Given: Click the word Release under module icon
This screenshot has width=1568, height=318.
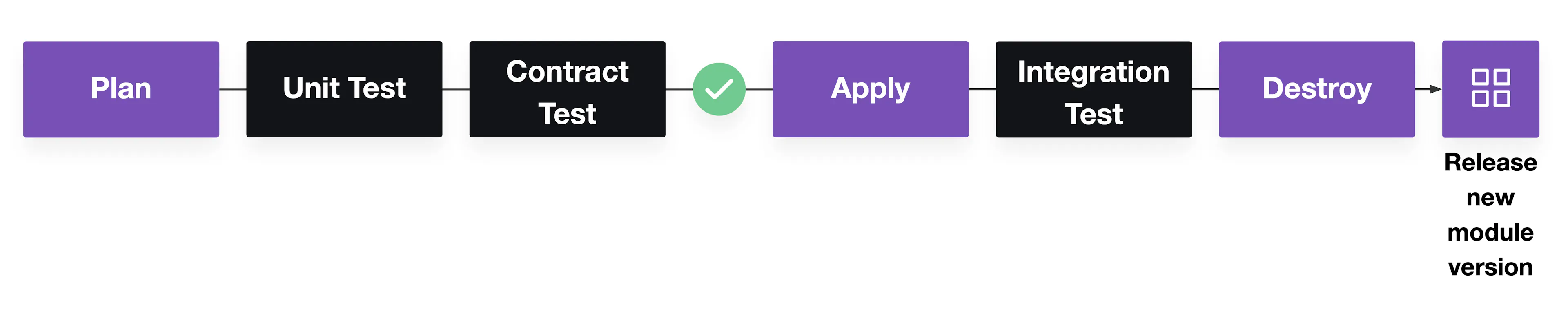Looking at the screenshot, I should point(1491,162).
